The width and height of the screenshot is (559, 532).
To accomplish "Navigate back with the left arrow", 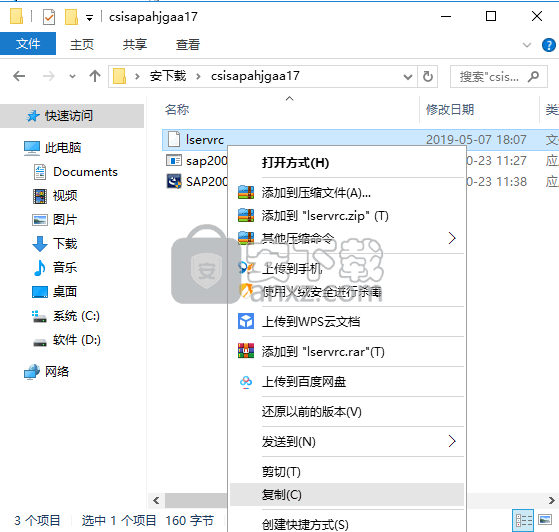I will [19, 76].
